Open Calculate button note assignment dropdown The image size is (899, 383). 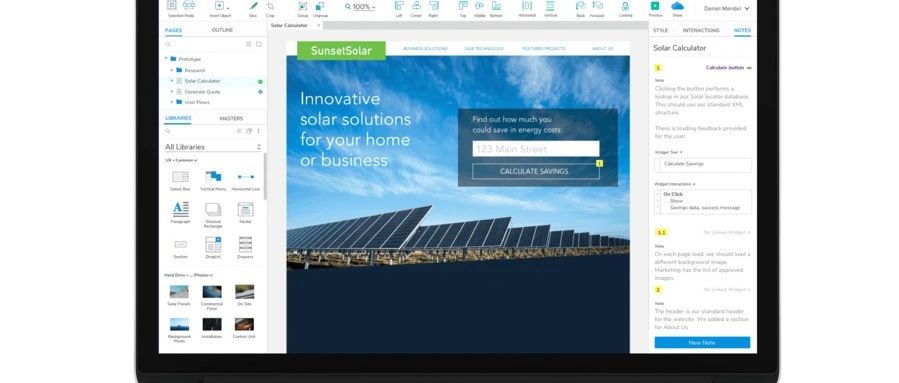(728, 68)
